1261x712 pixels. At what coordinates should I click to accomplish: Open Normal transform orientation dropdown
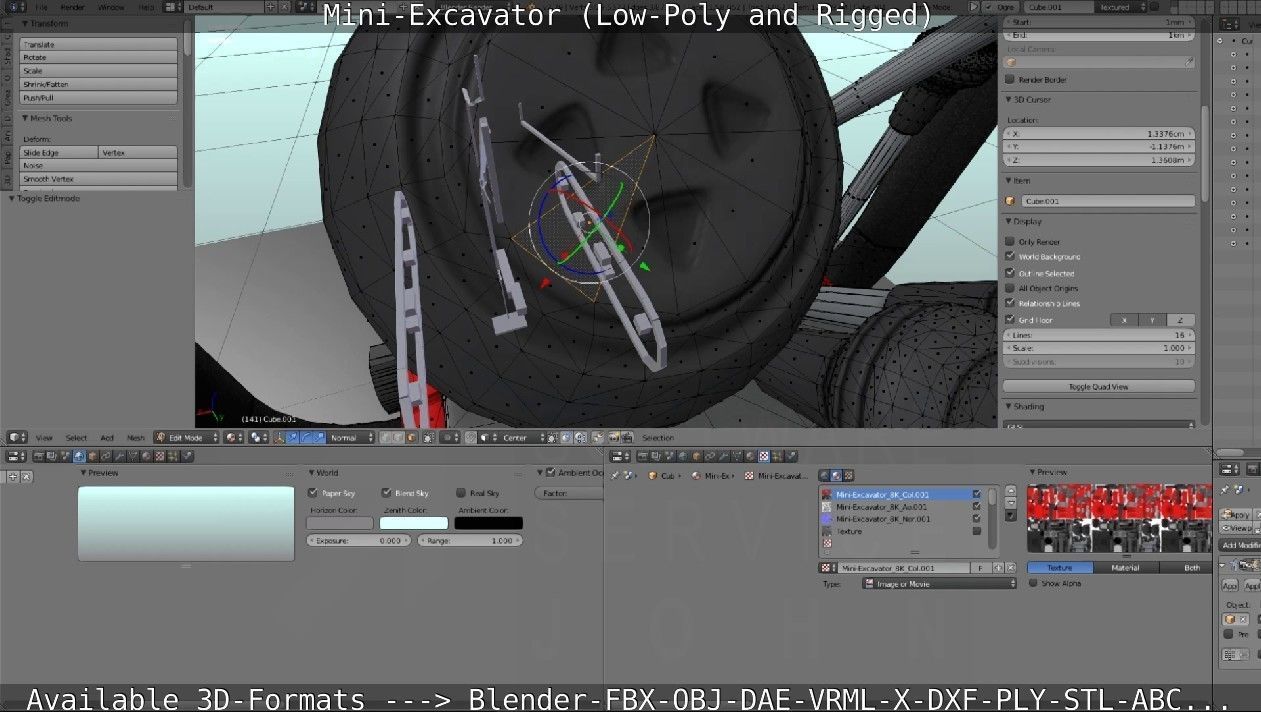click(351, 437)
